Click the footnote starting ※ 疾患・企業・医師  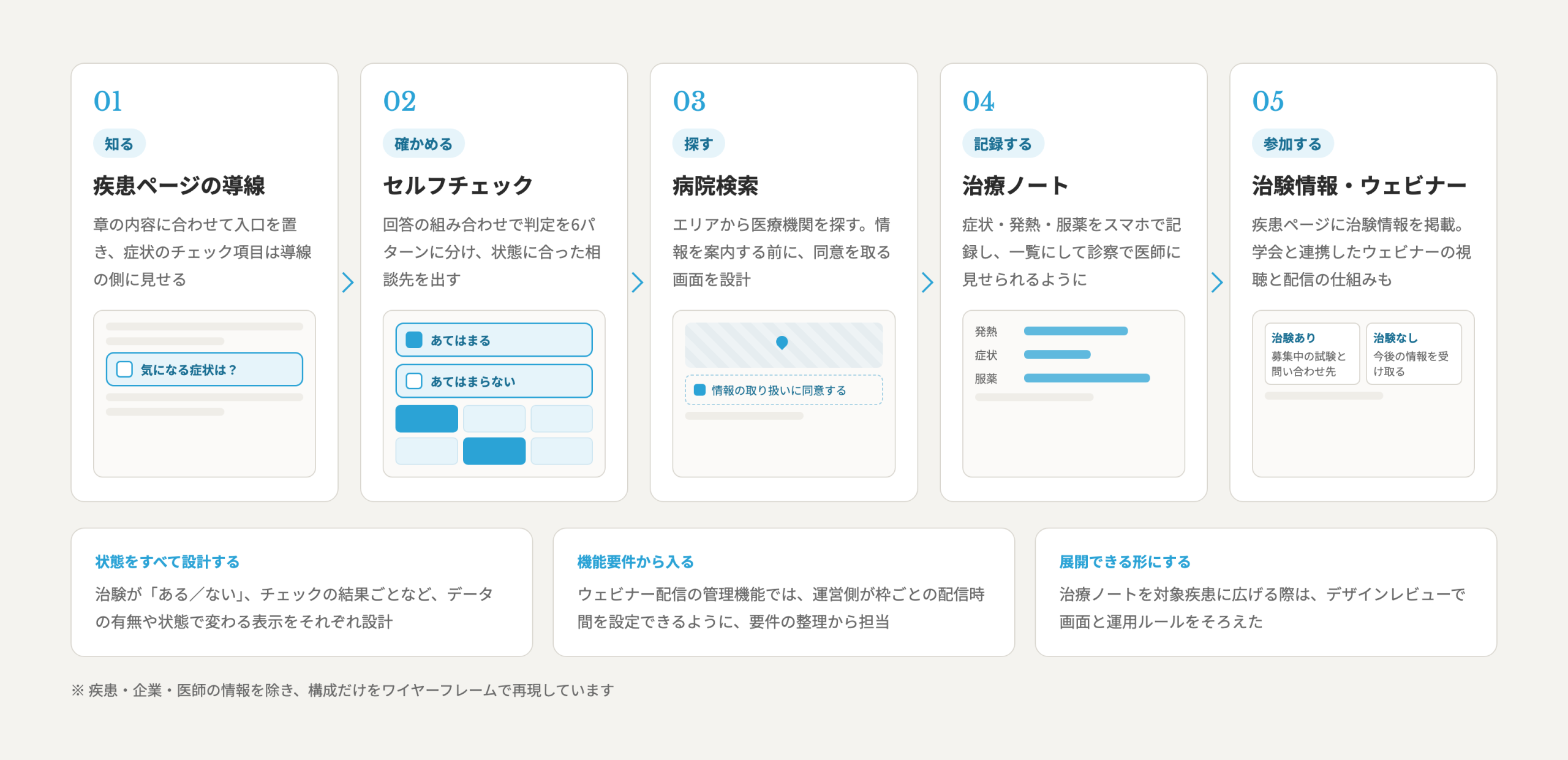pos(342,690)
